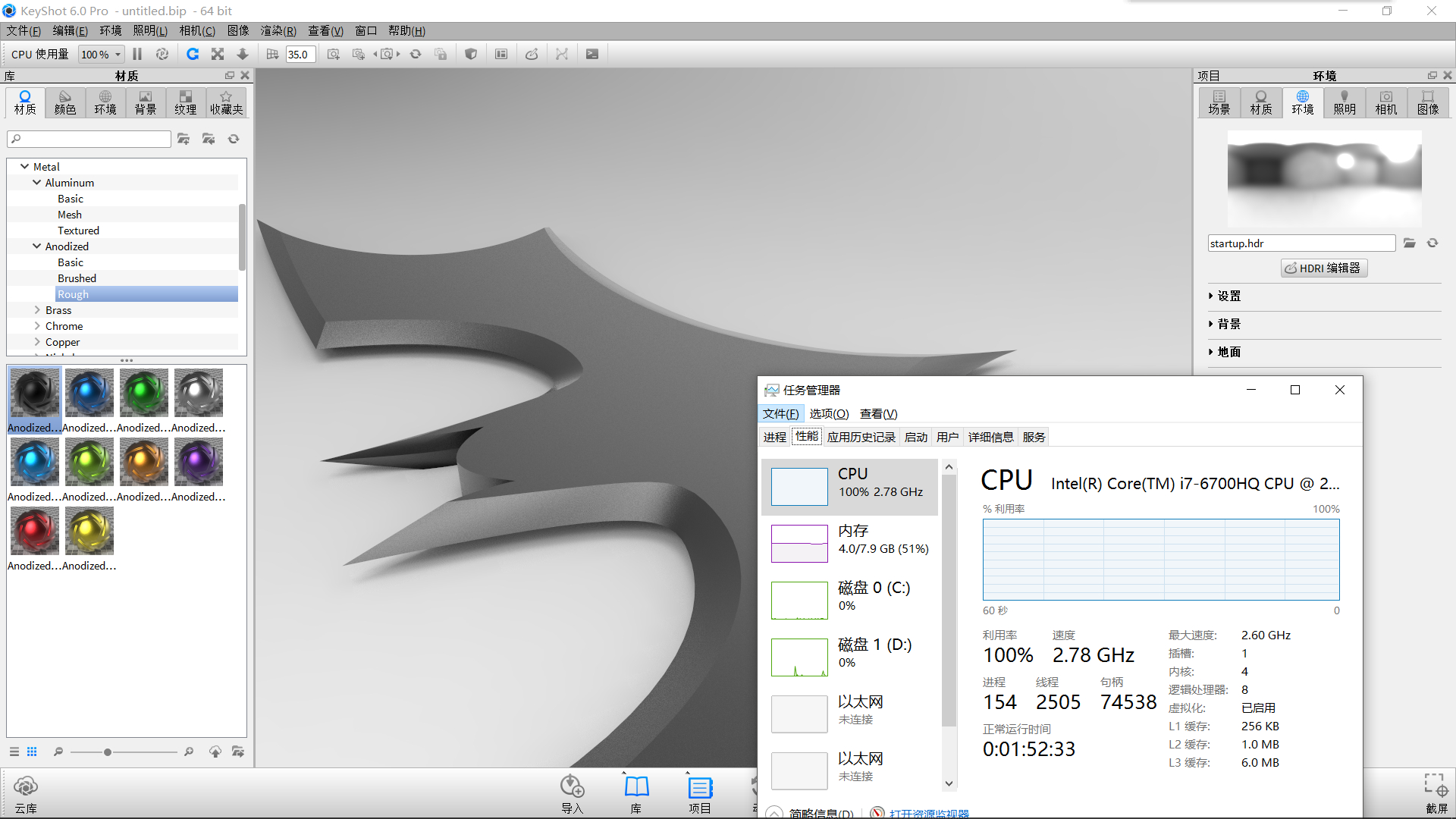Switch library to grid view
The height and width of the screenshot is (819, 1456).
(32, 752)
